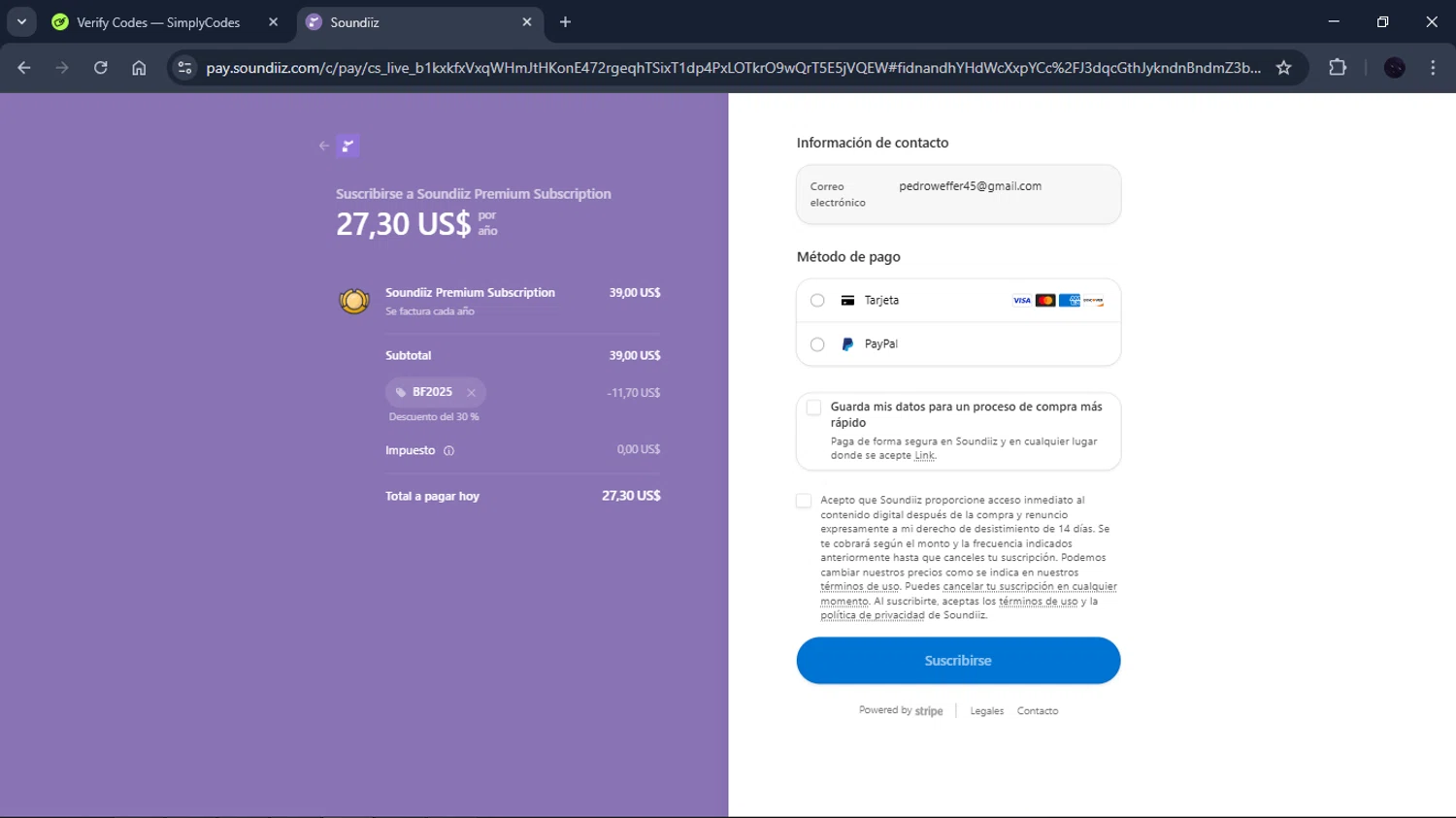
Task: Click the Soundiiz Premium coin icon
Action: click(354, 301)
